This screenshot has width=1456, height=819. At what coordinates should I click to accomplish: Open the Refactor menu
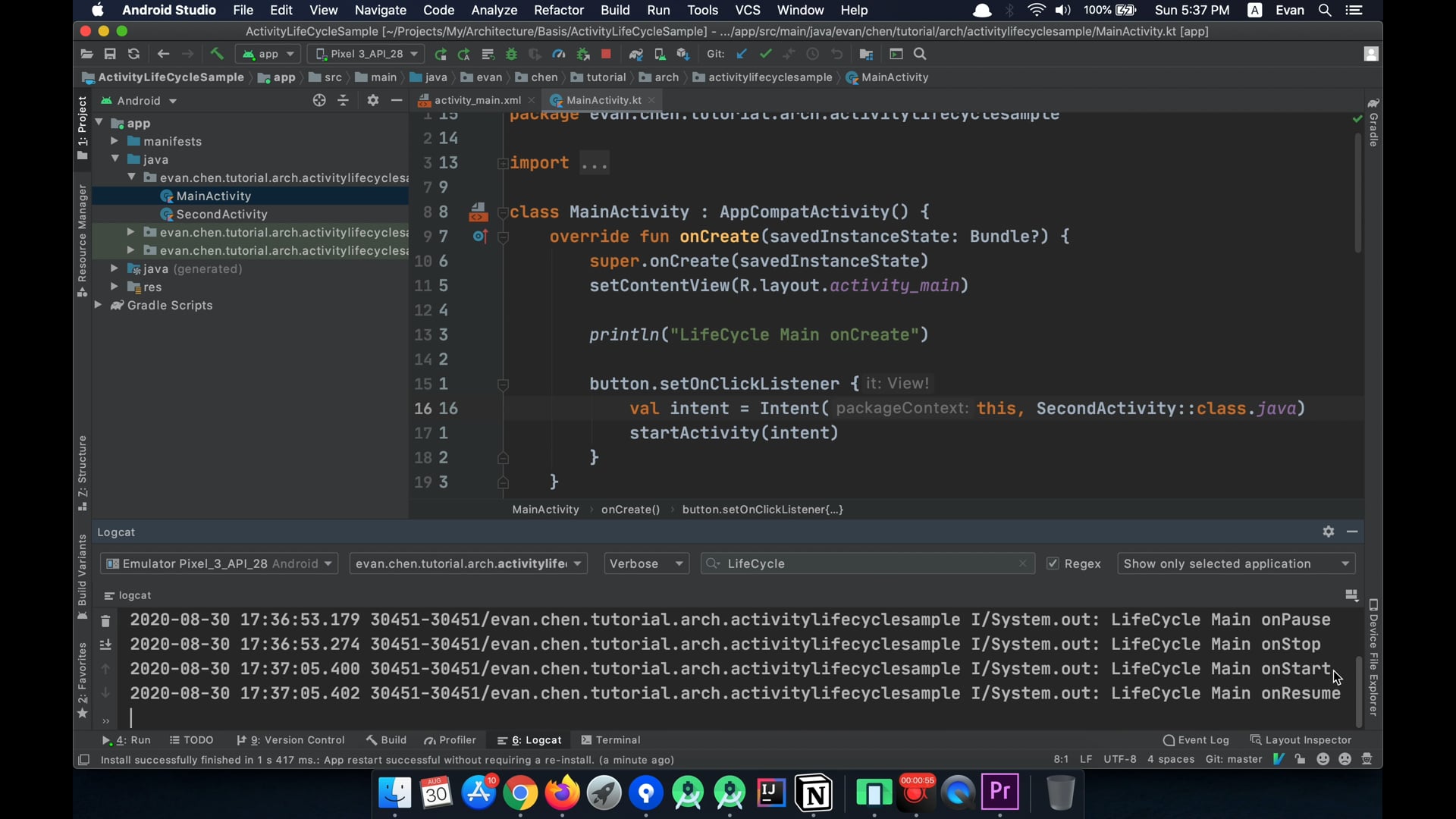[x=558, y=10]
